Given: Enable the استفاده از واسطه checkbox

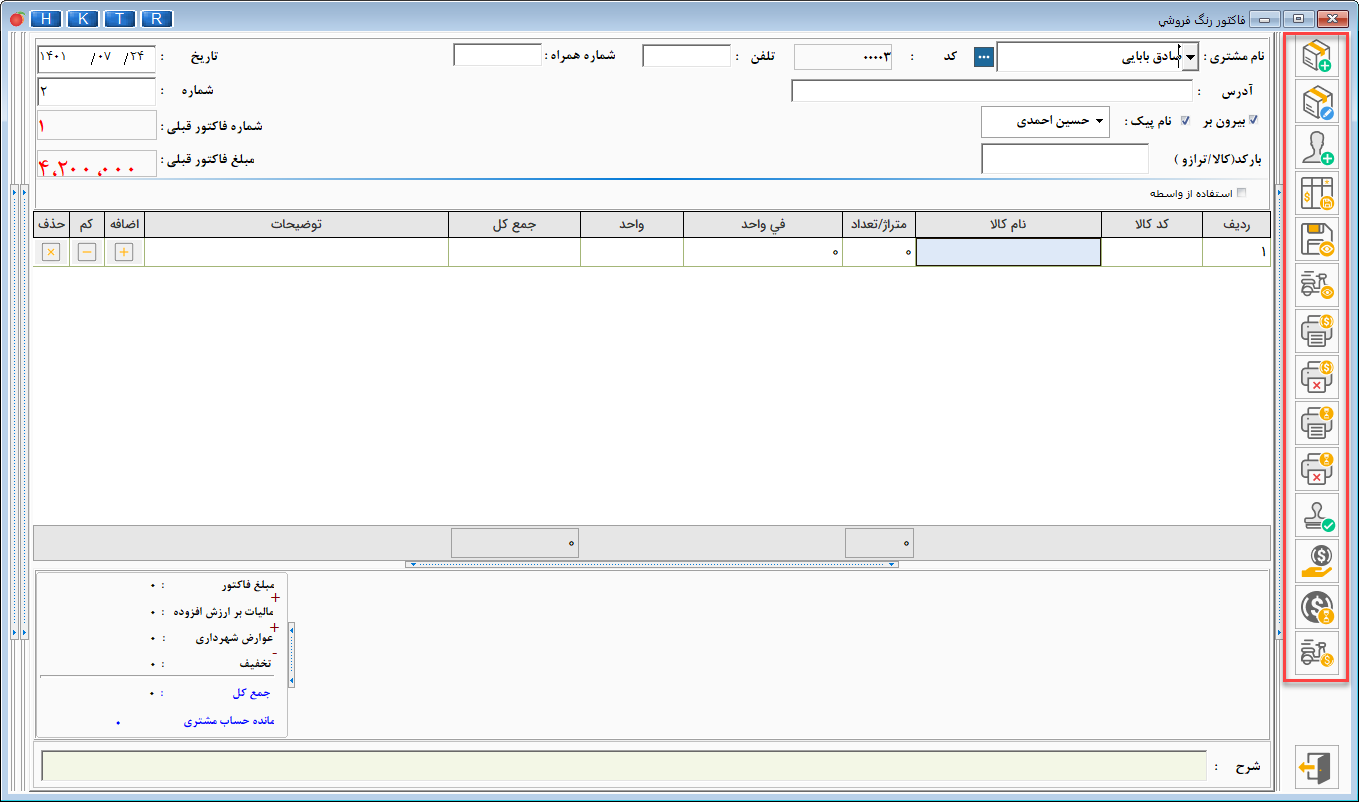Looking at the screenshot, I should pos(1242,193).
